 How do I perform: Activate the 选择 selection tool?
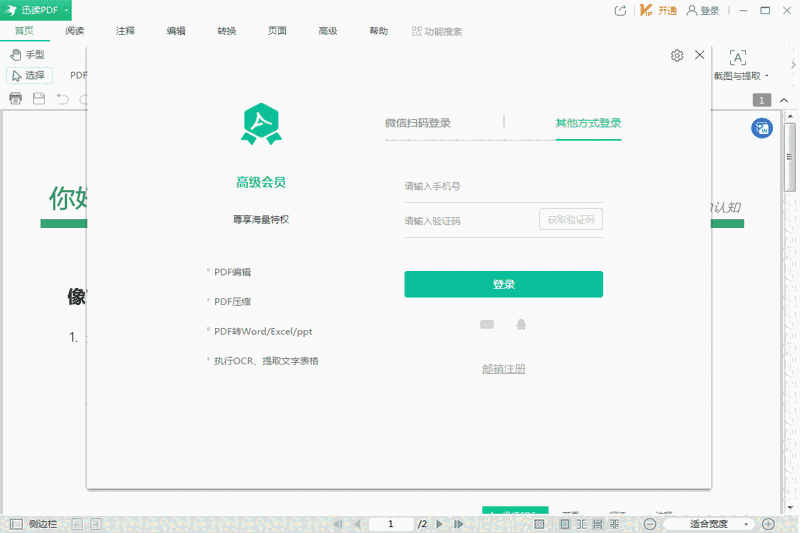click(29, 75)
